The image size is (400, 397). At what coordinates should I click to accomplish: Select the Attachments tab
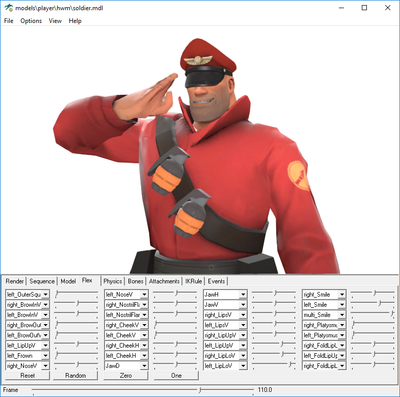(x=164, y=281)
